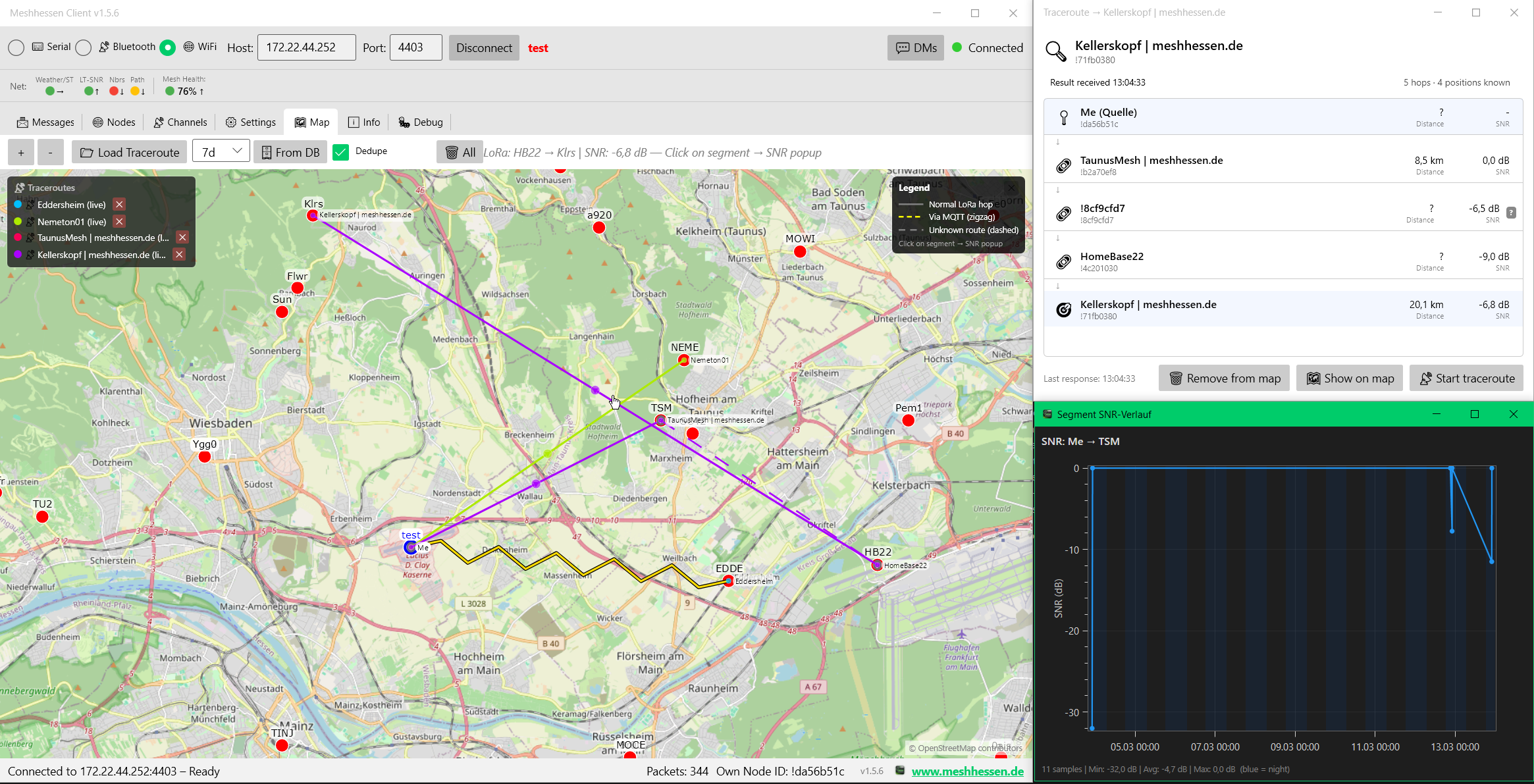This screenshot has height=784, width=1534.
Task: Open the DMs messaging panel
Action: 916,47
